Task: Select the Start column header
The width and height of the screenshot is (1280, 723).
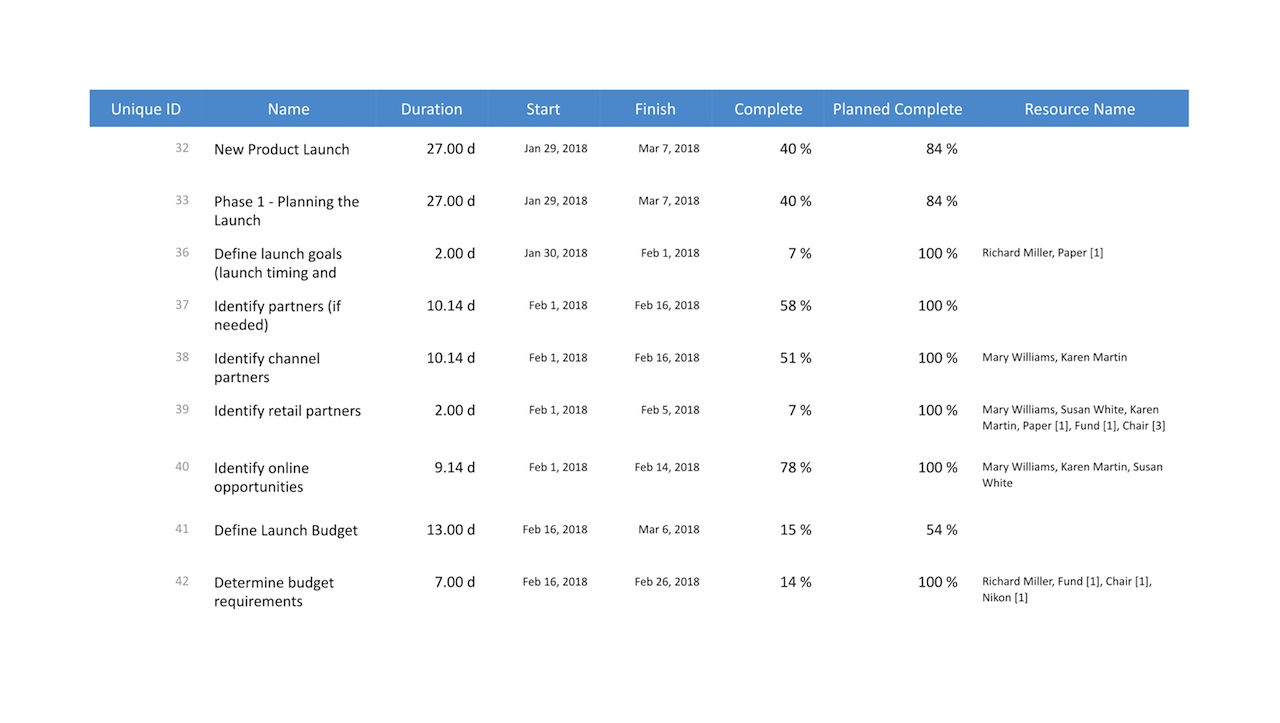Action: pos(543,109)
